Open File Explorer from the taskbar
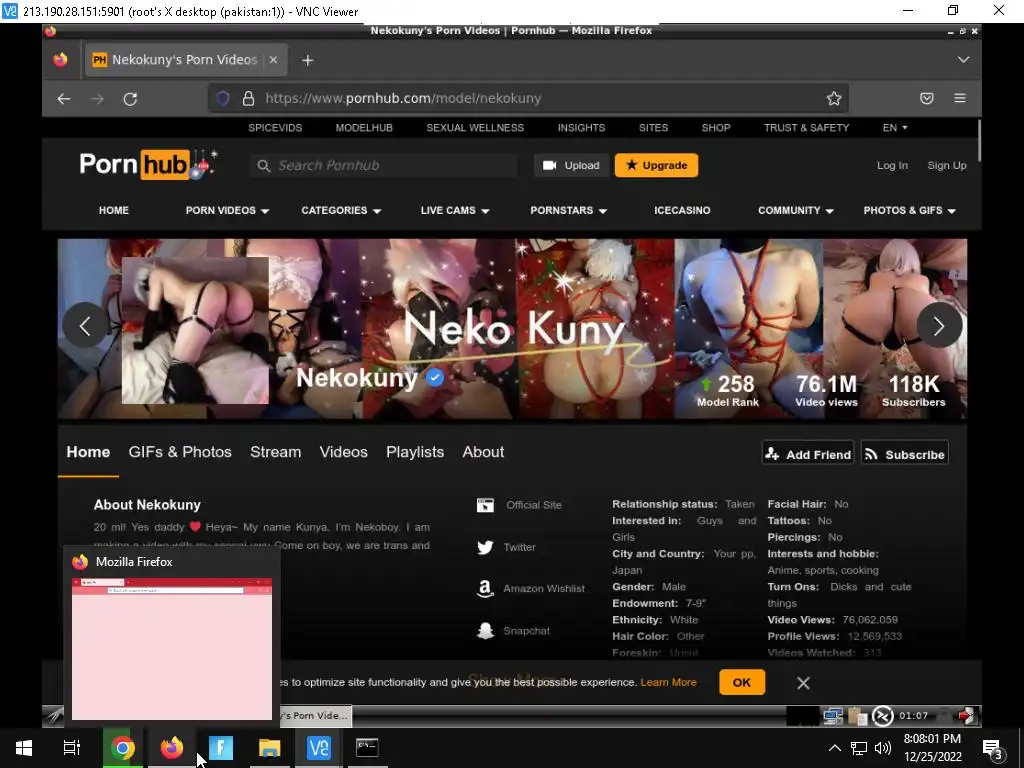 click(269, 748)
